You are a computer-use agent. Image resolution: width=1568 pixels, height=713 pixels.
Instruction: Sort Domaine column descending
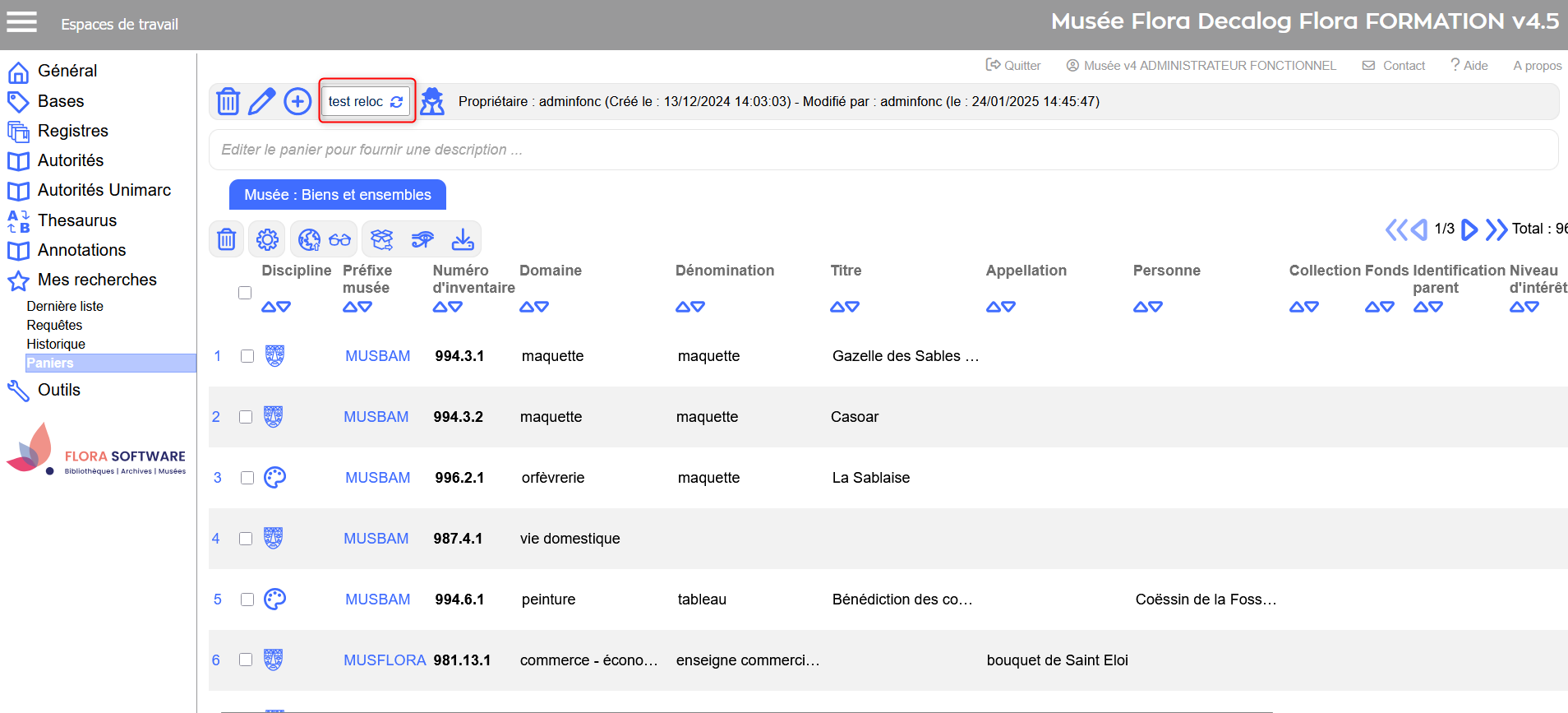tap(542, 307)
